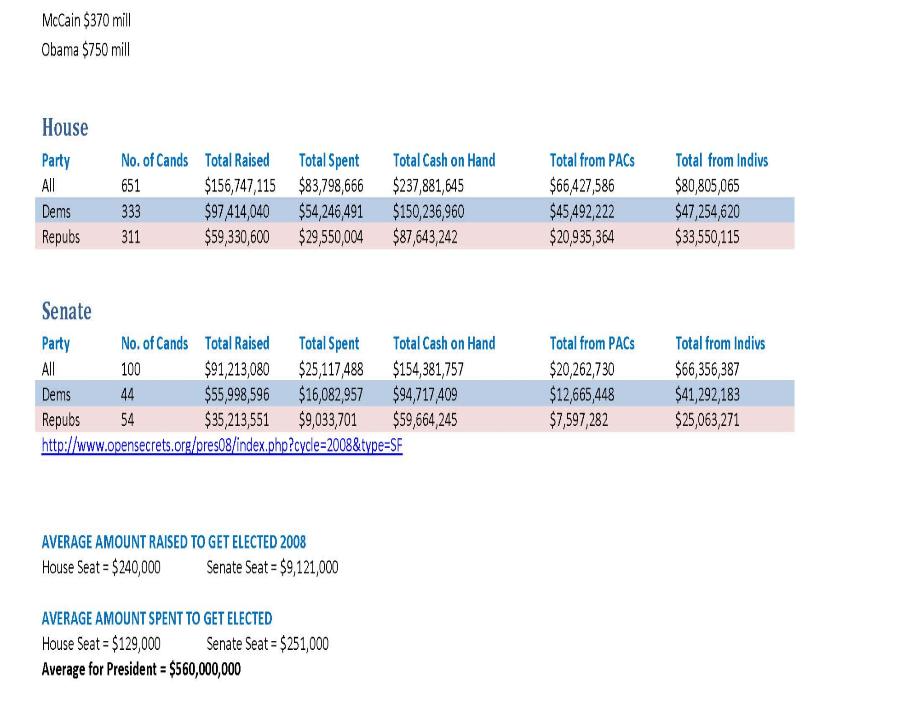Click the Senate section heading
920x710 pixels.
point(66,311)
